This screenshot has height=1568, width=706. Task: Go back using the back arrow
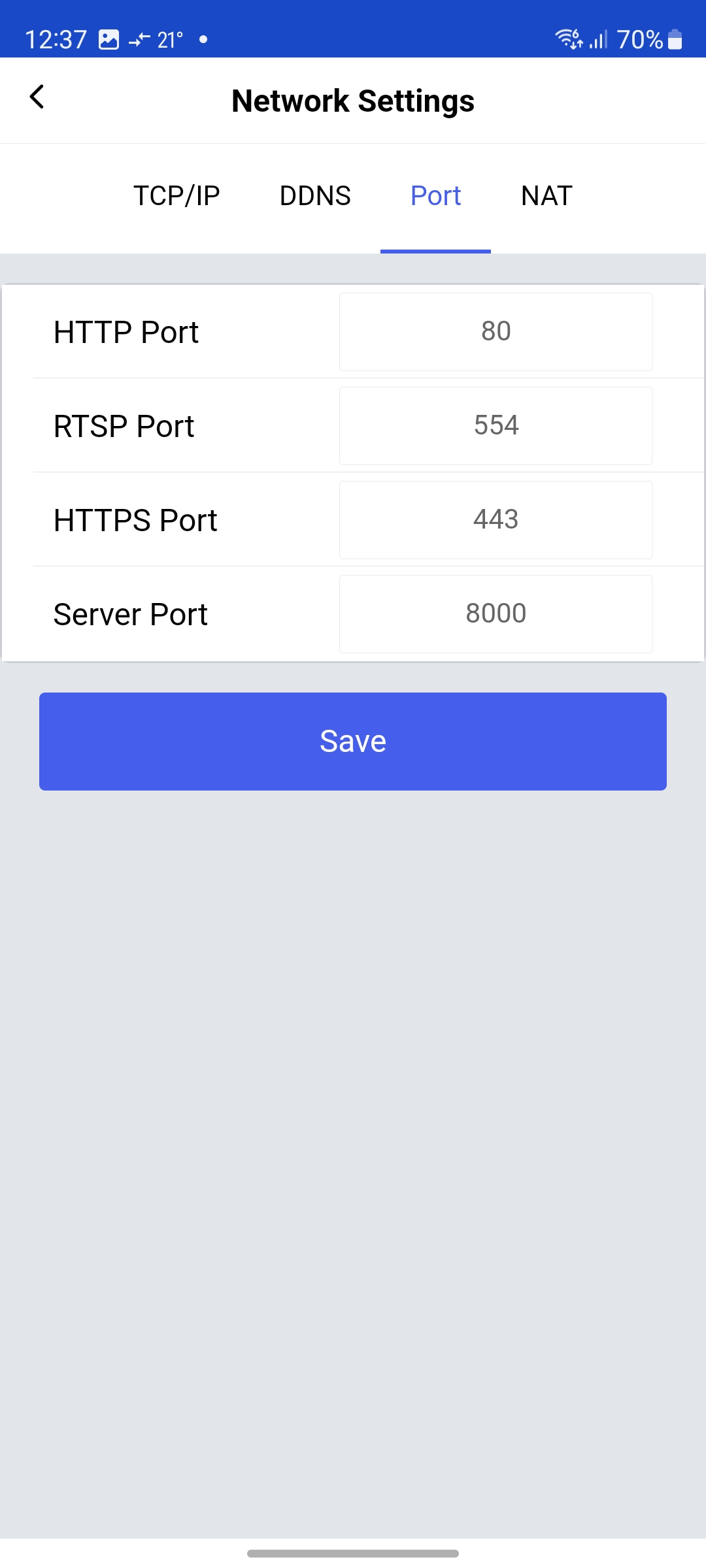(x=37, y=97)
